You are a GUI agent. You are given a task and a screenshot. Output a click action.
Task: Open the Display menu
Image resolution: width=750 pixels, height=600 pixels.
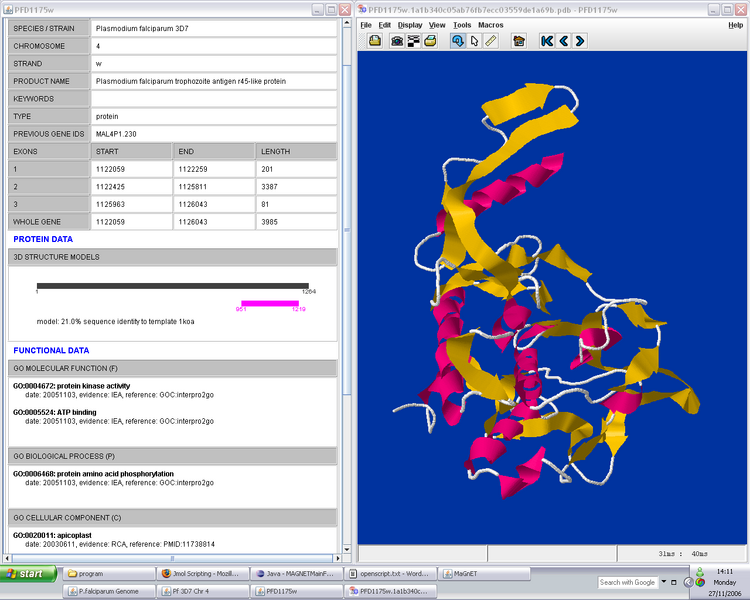pyautogui.click(x=410, y=25)
